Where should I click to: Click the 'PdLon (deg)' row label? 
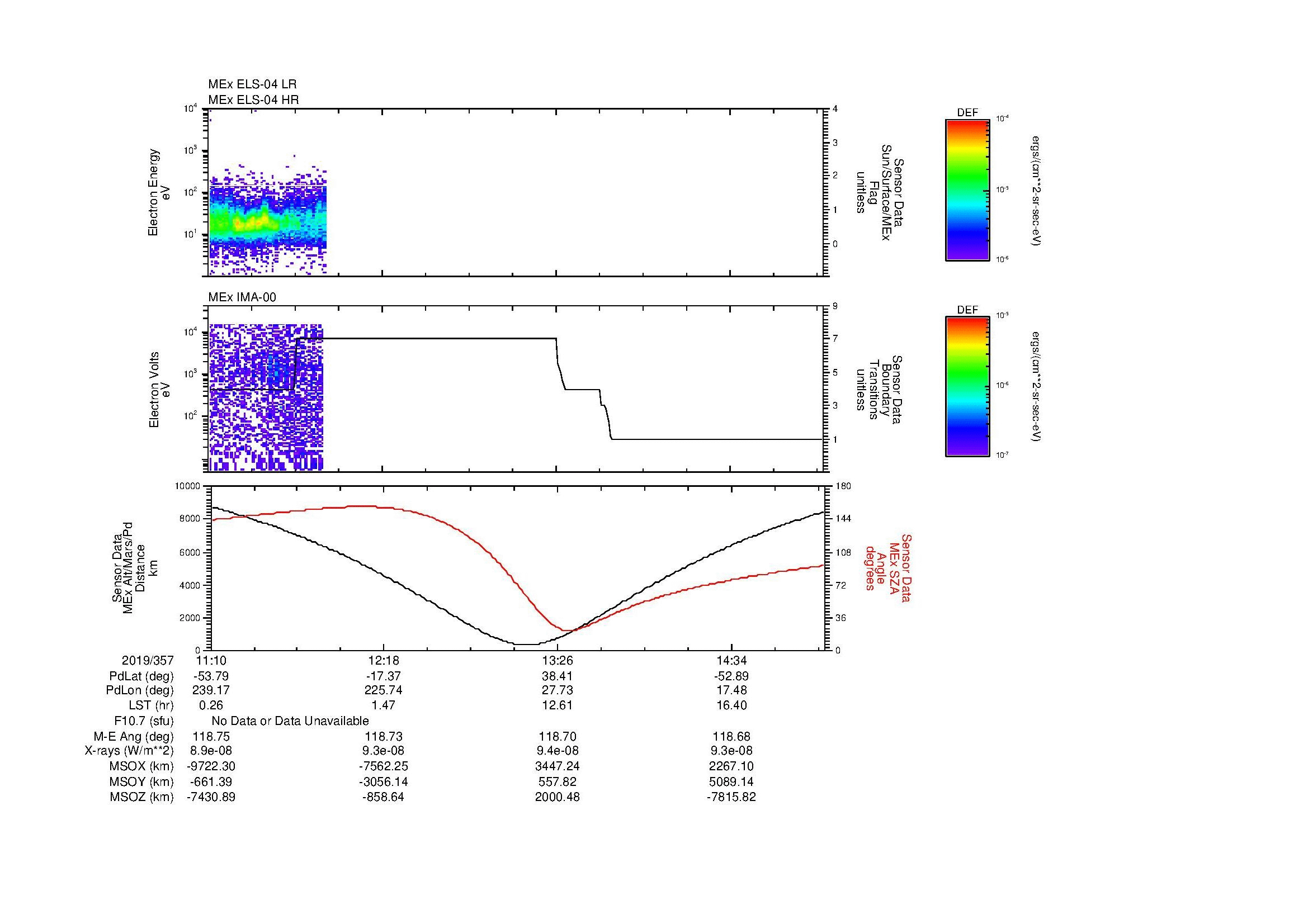140,690
